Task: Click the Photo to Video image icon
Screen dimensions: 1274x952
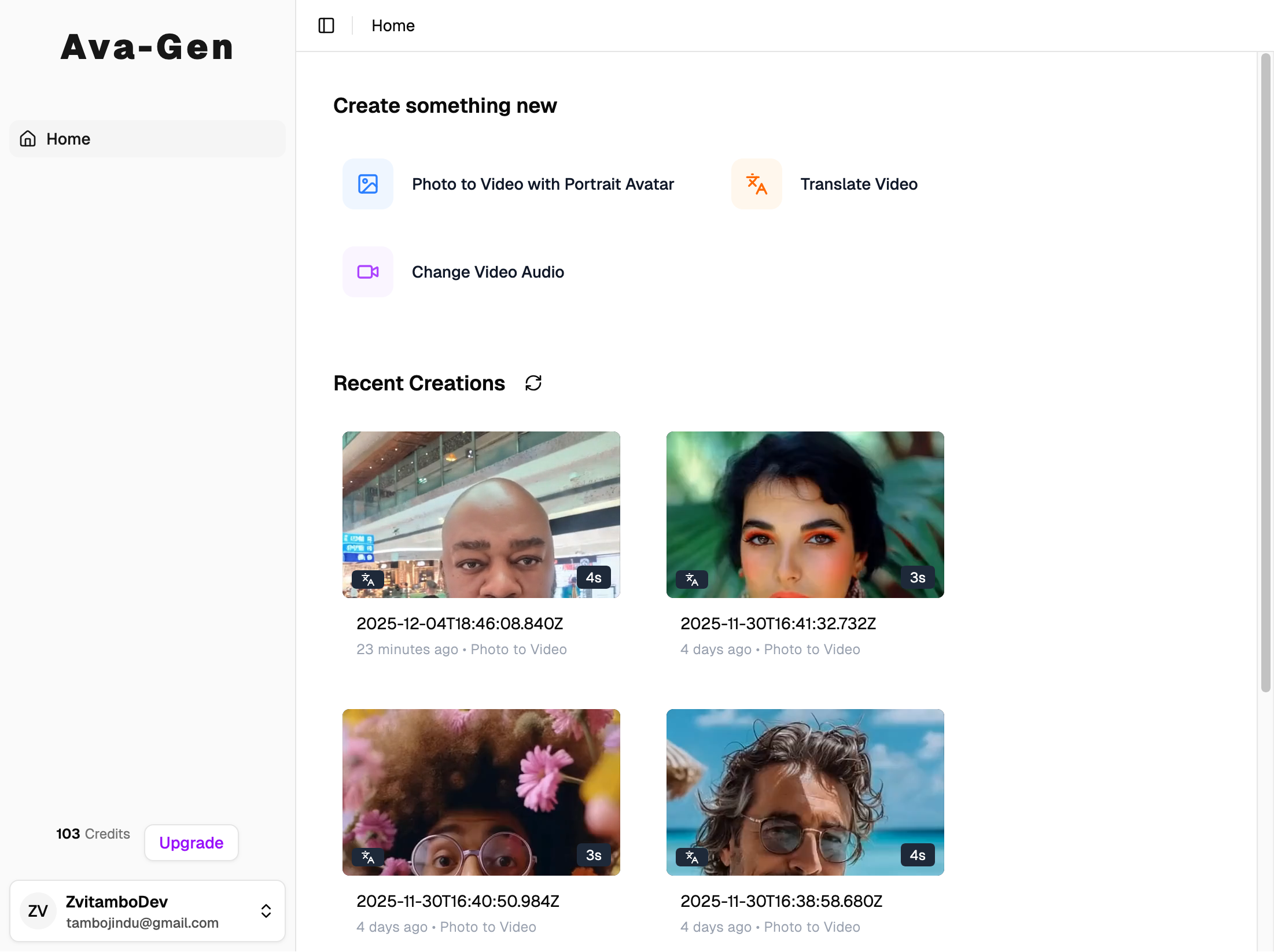Action: coord(368,184)
